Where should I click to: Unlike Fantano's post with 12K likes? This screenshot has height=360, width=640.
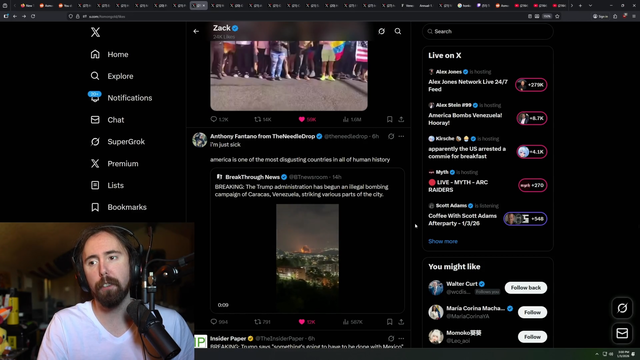coord(307,322)
